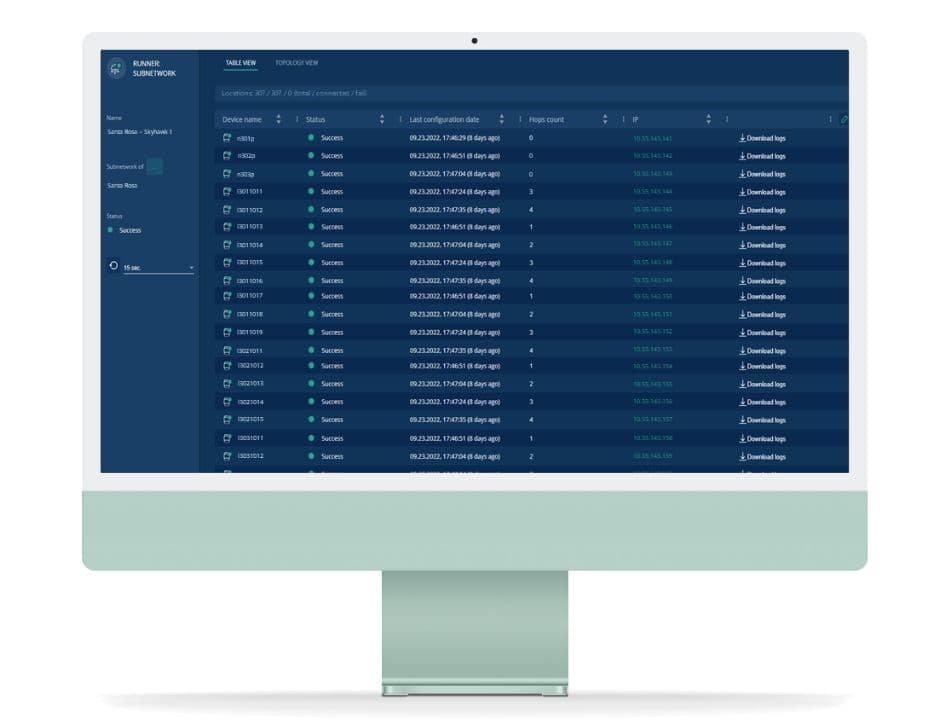The height and width of the screenshot is (720, 950).
Task: Click the device icon for n301p
Action: click(x=227, y=138)
